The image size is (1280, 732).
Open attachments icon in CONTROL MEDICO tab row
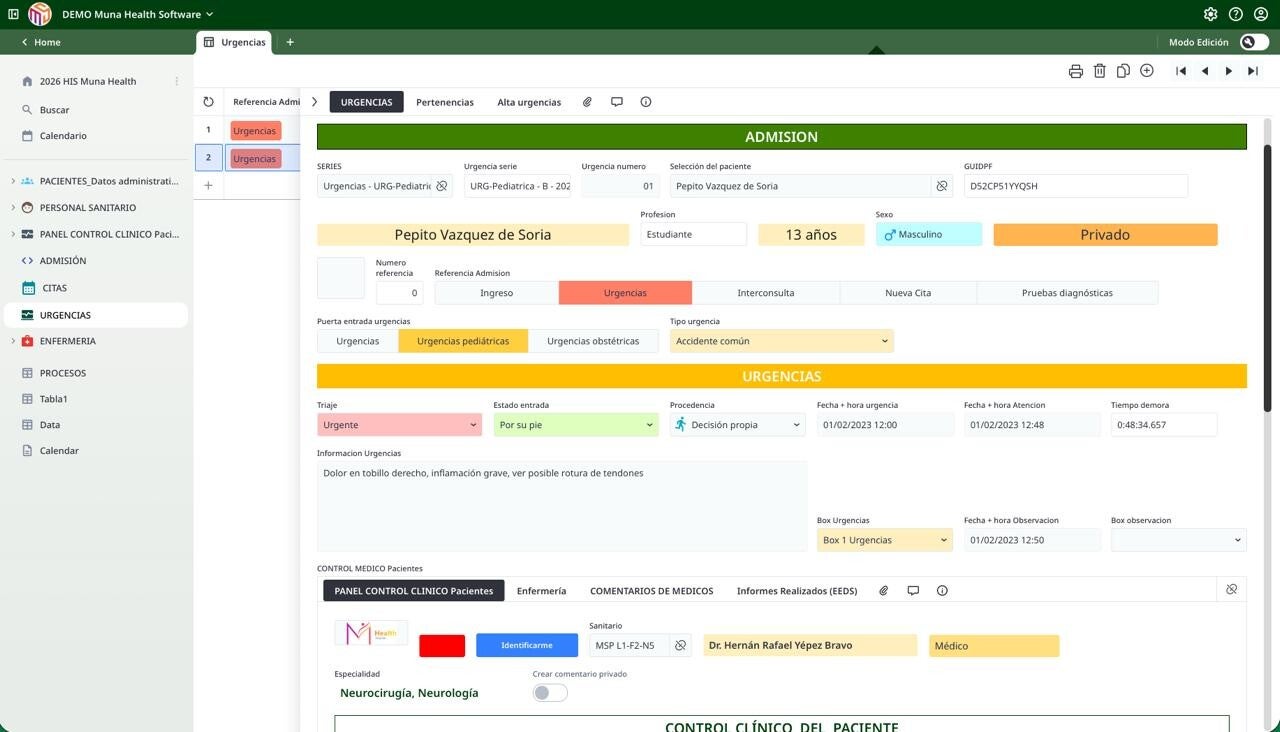(884, 591)
